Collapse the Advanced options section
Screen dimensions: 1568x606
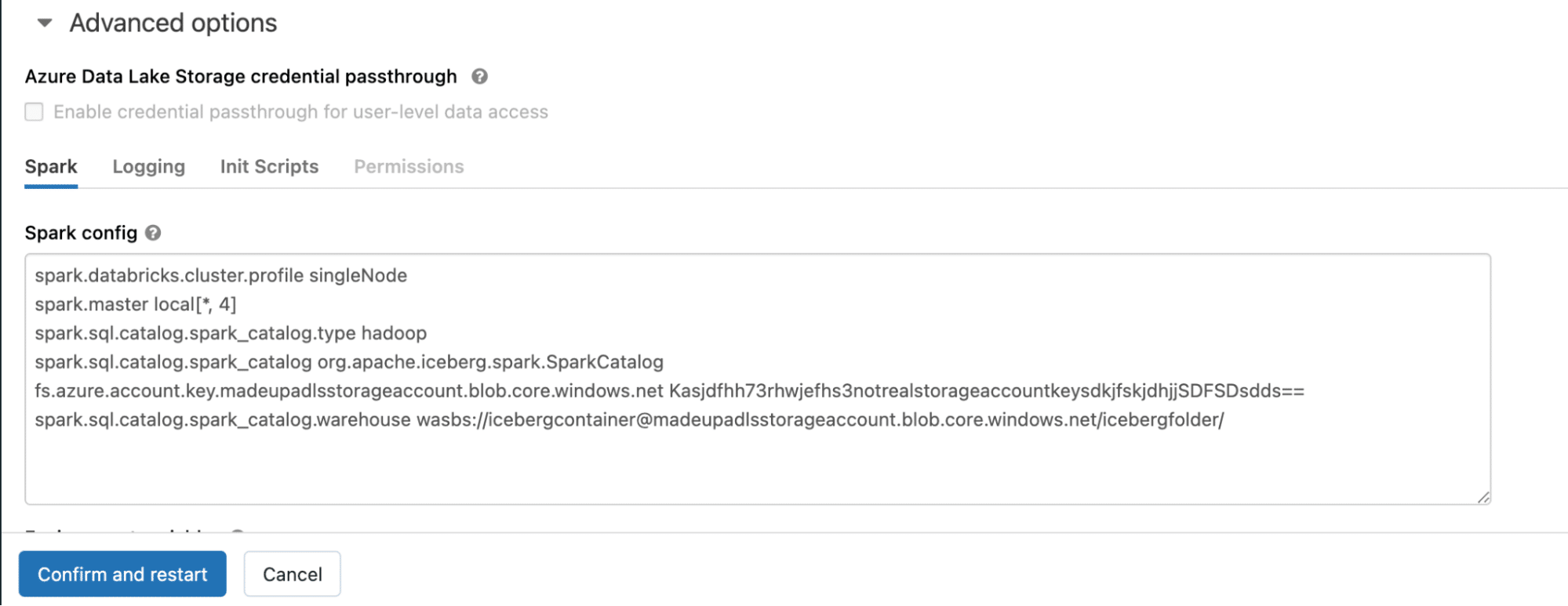point(44,23)
